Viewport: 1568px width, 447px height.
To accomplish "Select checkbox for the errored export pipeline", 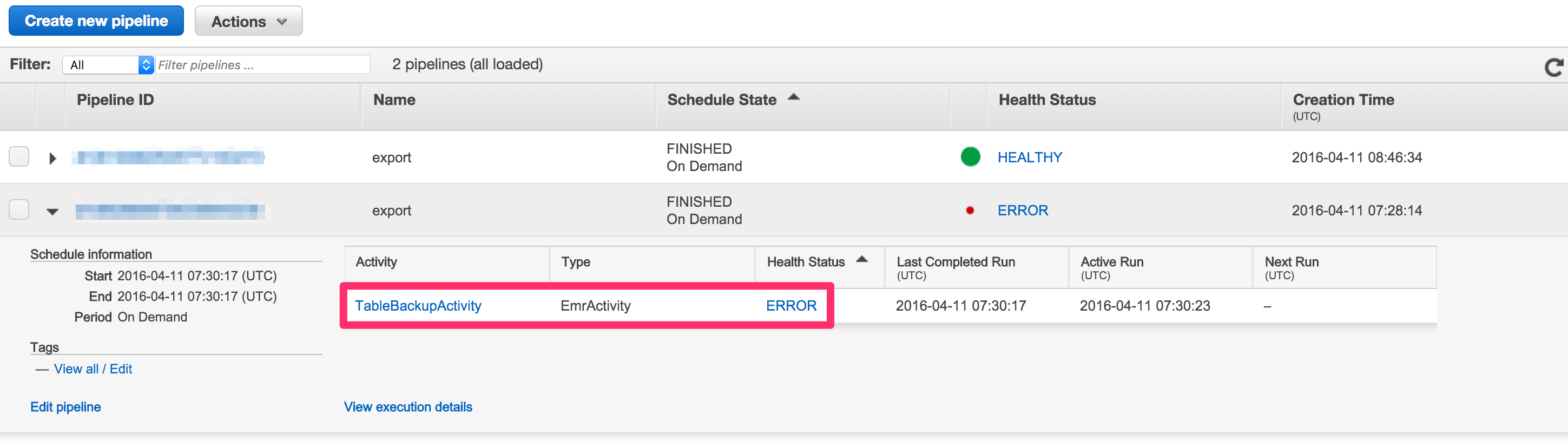I will 19,209.
